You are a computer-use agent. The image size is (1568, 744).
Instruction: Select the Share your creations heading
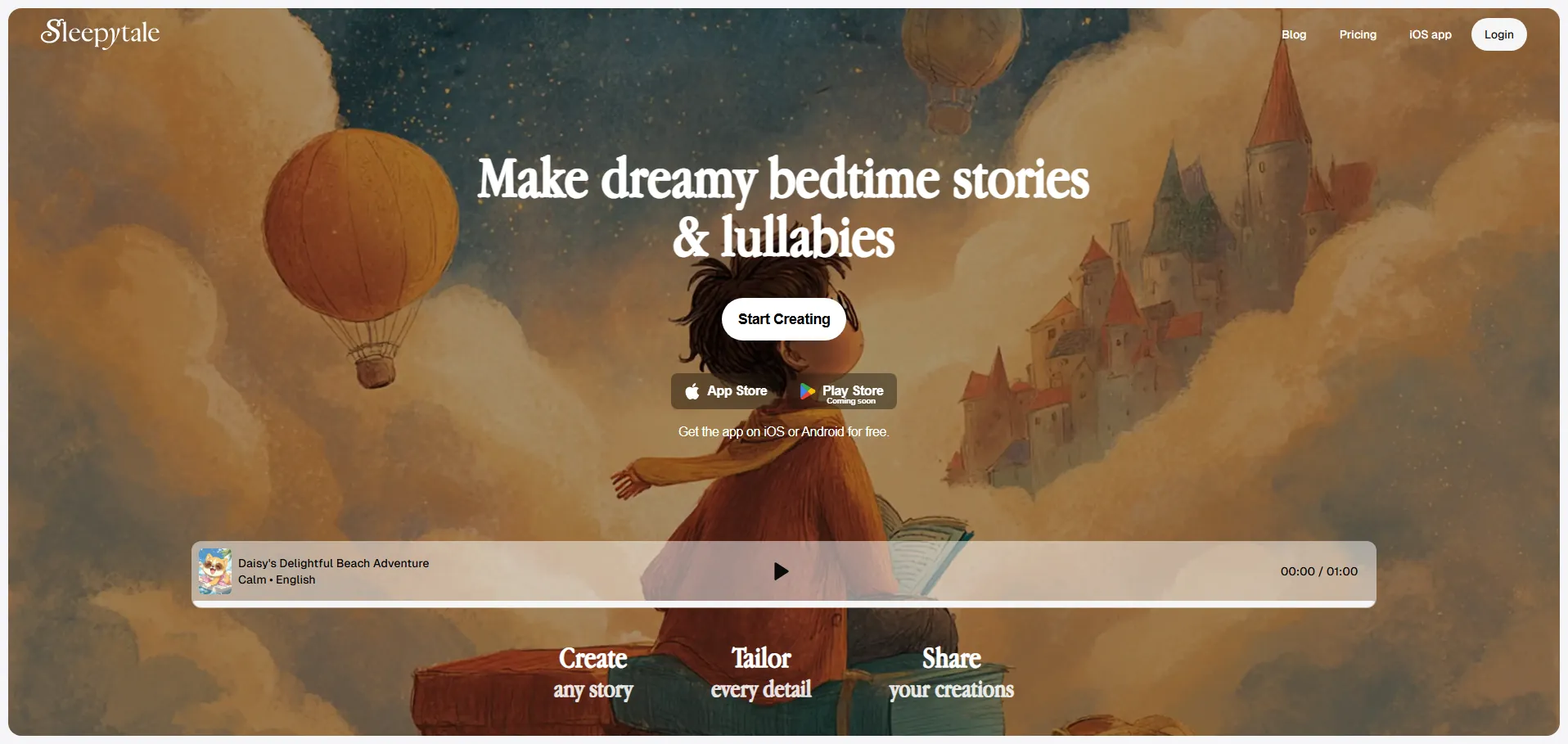pos(951,674)
